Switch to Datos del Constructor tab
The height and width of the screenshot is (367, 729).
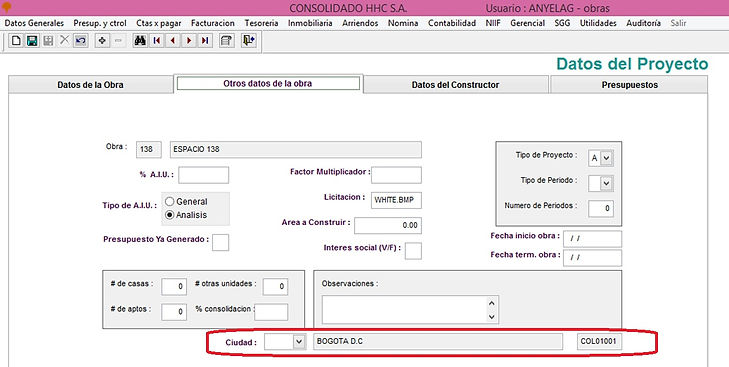coord(456,85)
